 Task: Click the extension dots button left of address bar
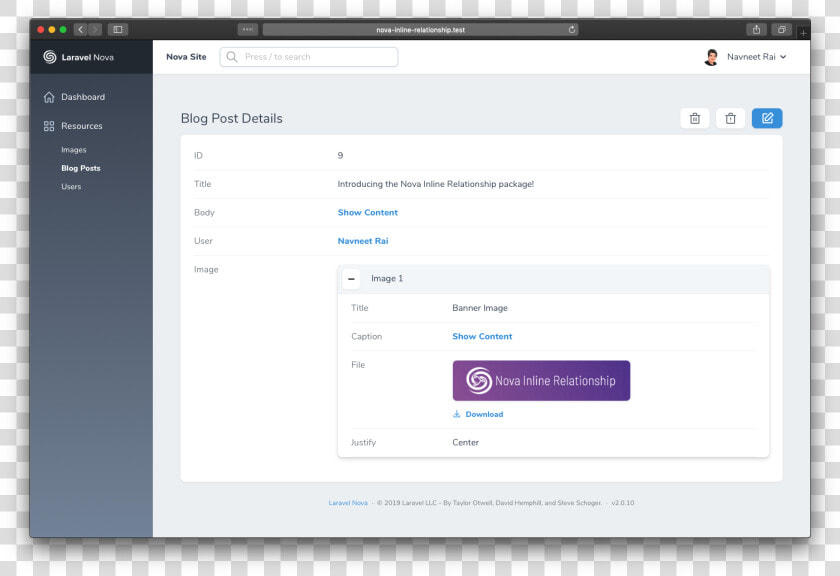point(248,29)
